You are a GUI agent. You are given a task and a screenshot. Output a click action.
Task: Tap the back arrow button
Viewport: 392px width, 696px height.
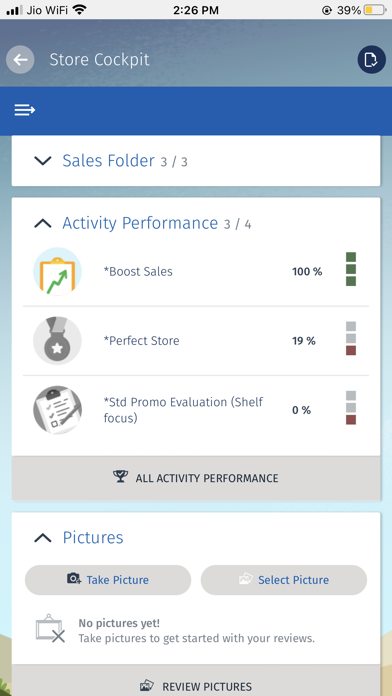coord(20,59)
